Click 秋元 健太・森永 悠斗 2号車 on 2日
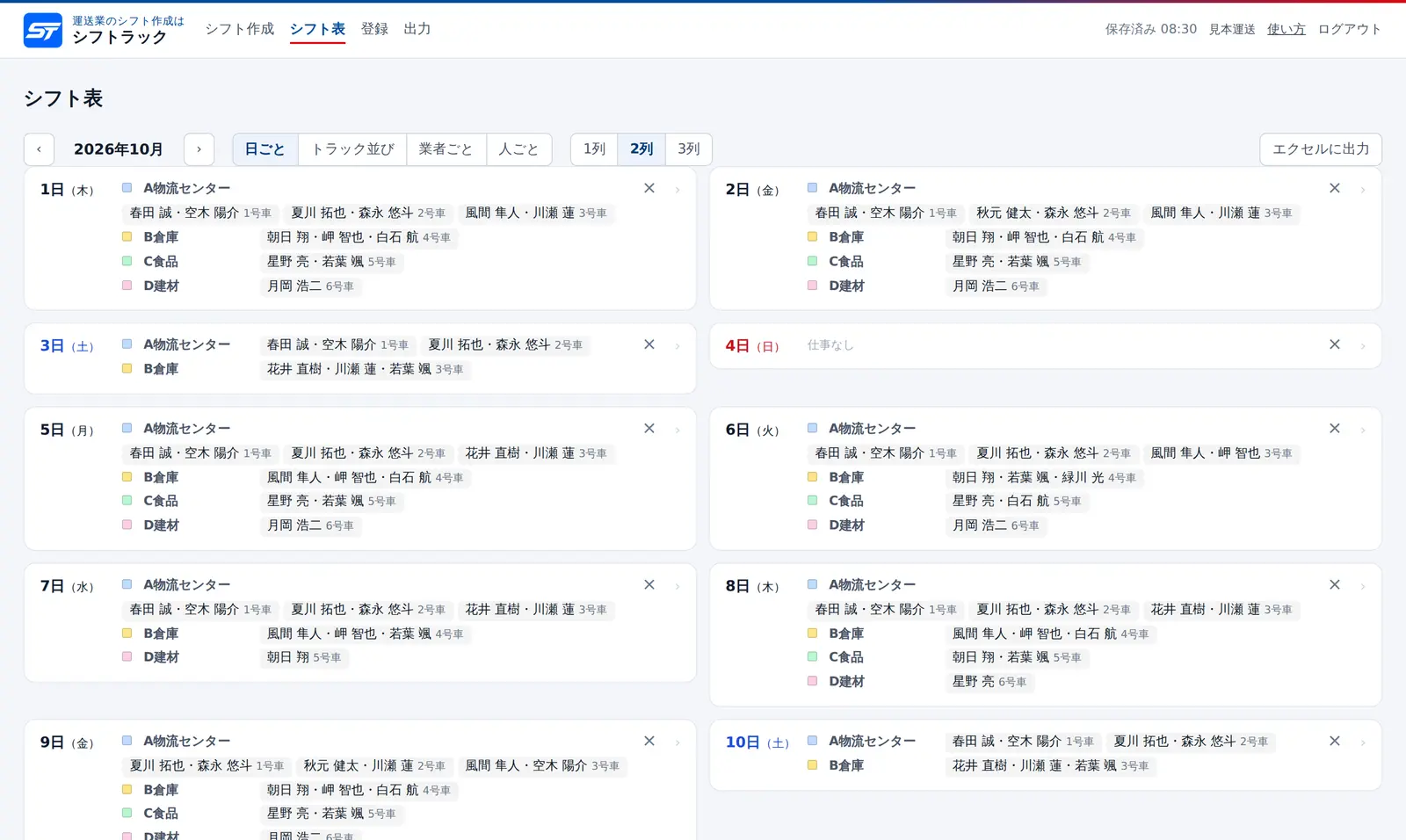Image resolution: width=1406 pixels, height=840 pixels. (x=1054, y=213)
